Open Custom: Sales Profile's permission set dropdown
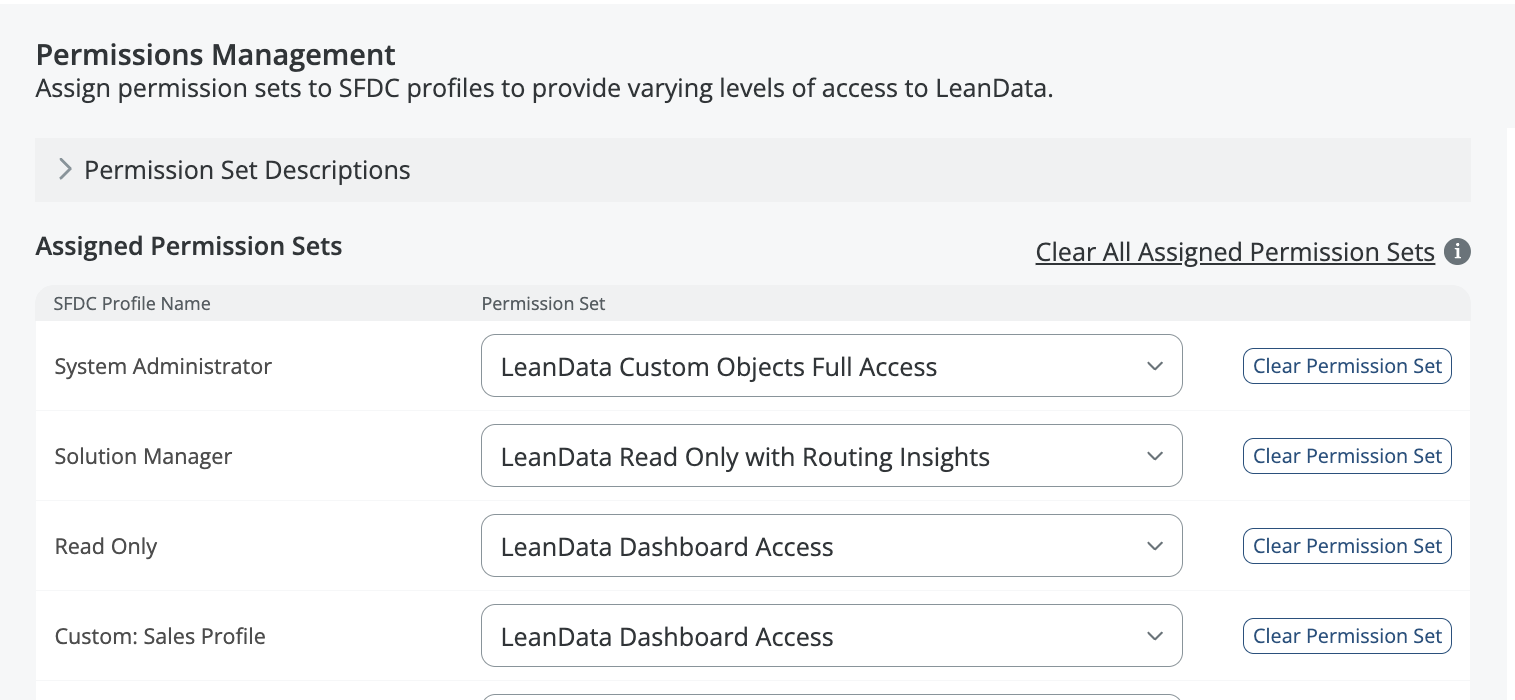 667,637
